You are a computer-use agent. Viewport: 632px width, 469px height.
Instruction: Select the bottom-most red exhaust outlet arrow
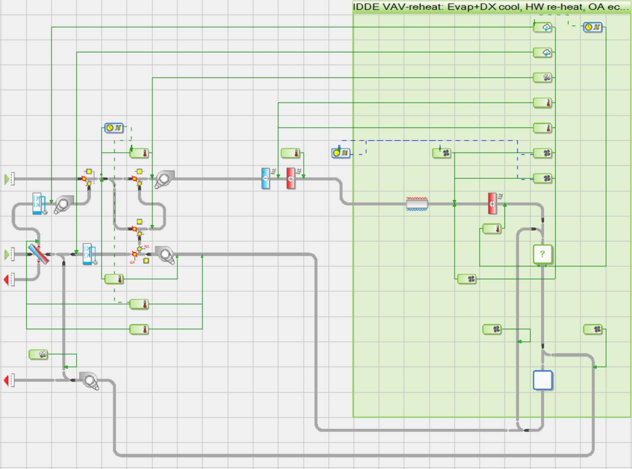click(10, 380)
